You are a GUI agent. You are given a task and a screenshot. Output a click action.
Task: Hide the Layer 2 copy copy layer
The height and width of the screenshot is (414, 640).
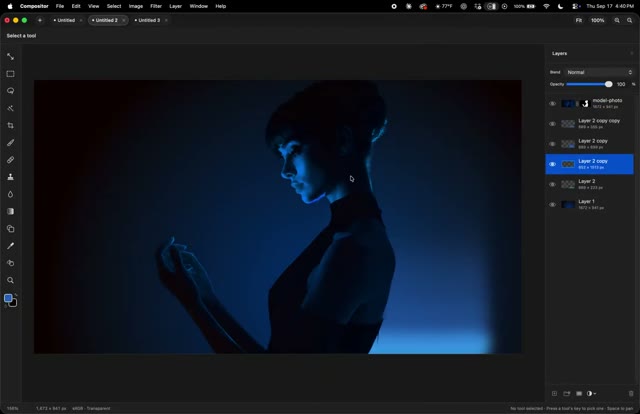552,124
